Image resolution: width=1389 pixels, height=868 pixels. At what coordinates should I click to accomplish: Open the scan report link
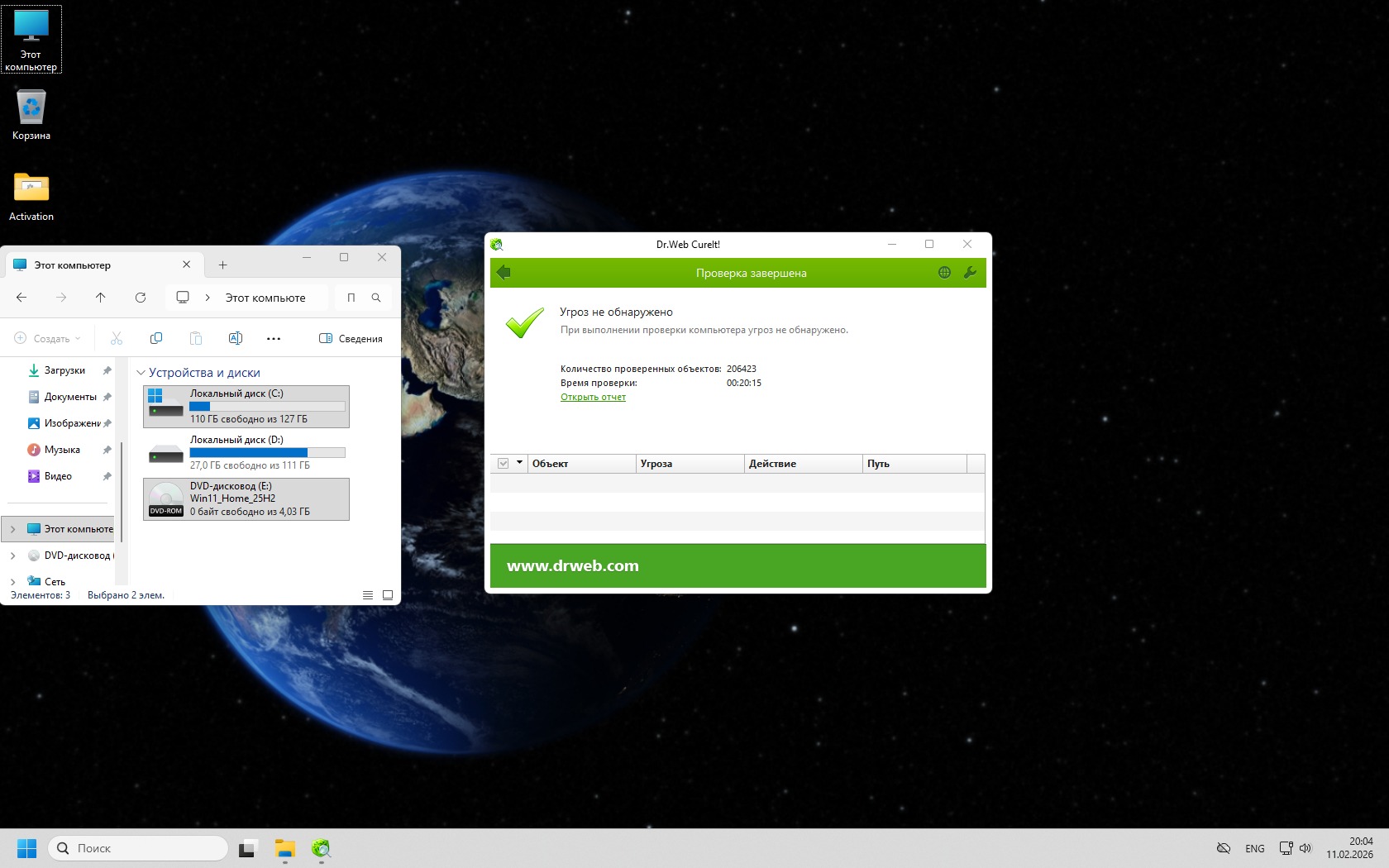(593, 397)
